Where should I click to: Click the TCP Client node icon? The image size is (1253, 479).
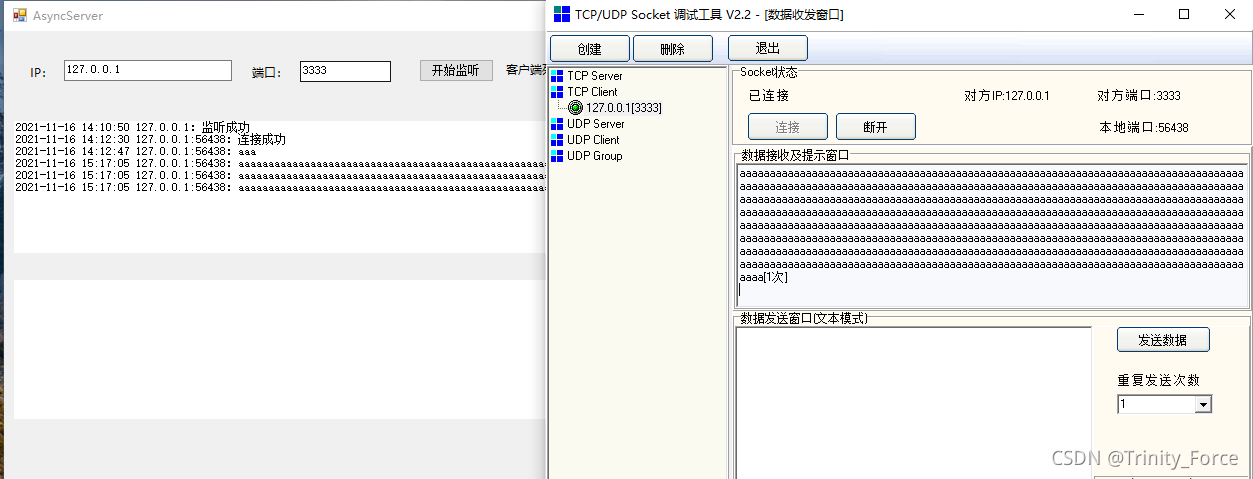[x=557, y=92]
